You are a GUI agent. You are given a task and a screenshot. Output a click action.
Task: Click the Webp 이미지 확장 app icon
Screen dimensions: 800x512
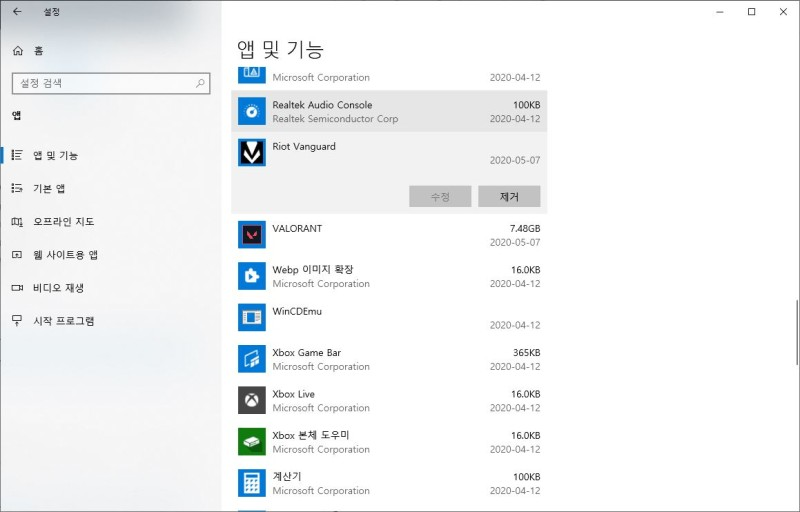(x=252, y=276)
